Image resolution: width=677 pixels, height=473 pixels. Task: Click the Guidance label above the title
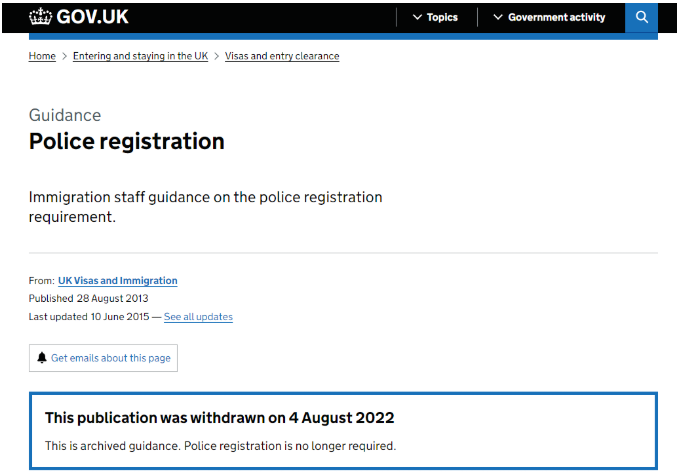click(x=65, y=115)
